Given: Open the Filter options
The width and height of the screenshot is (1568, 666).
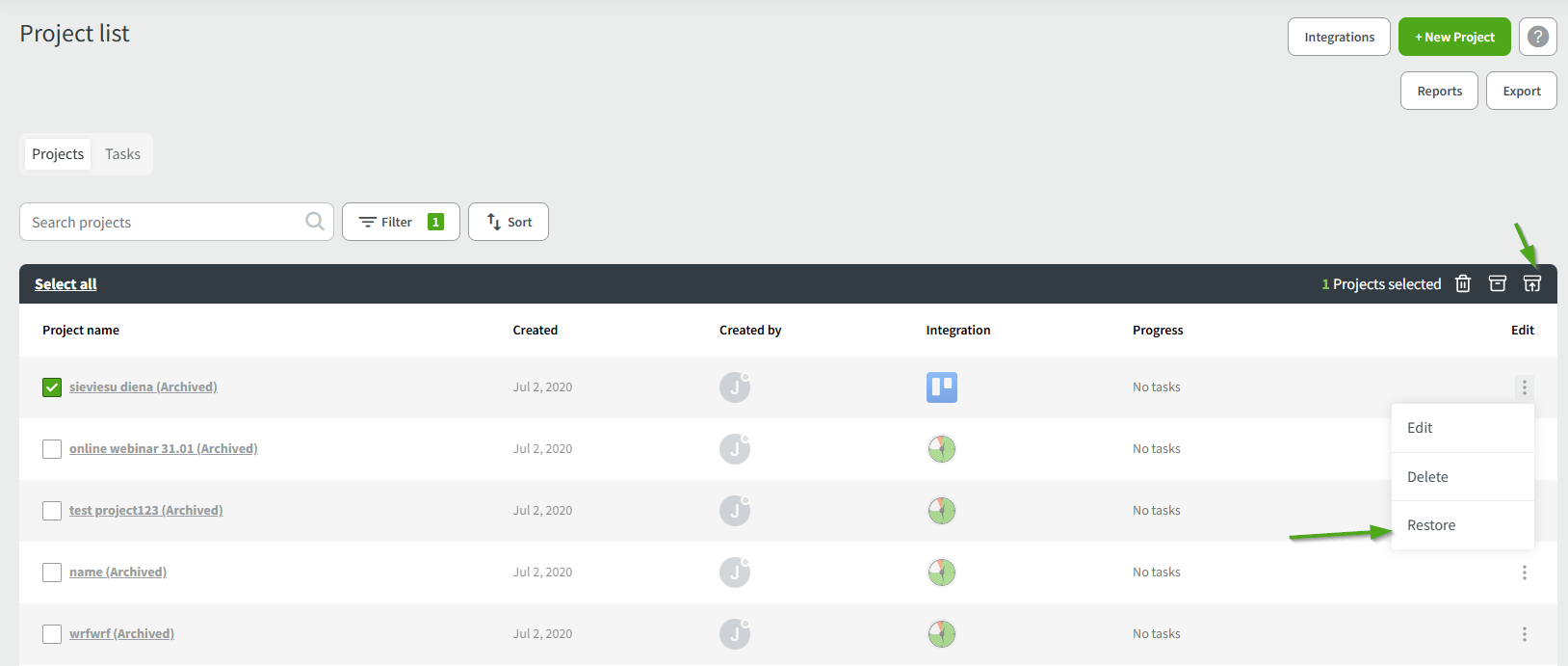Looking at the screenshot, I should 401,222.
